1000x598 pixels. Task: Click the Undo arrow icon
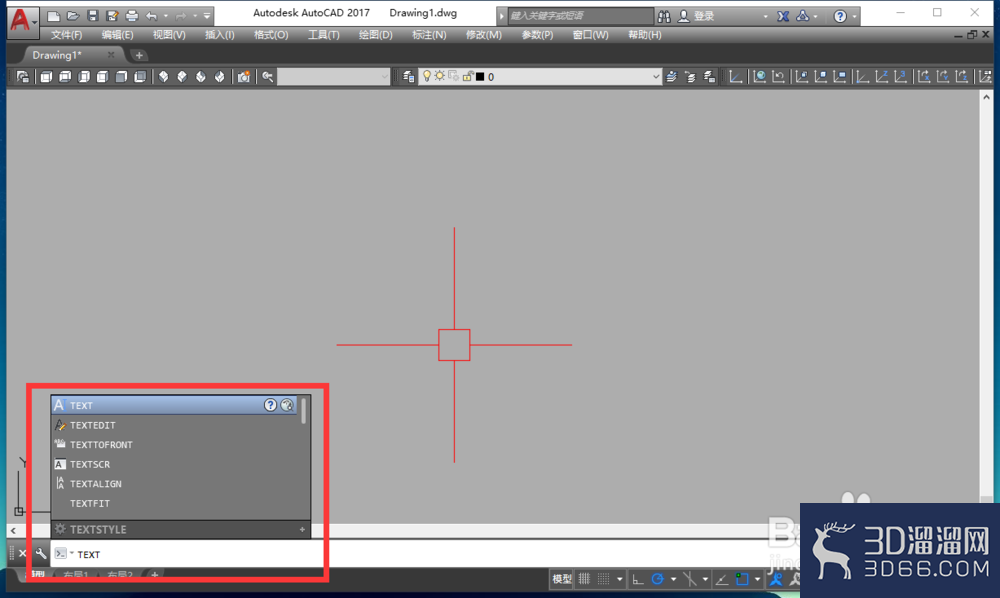pyautogui.click(x=152, y=16)
